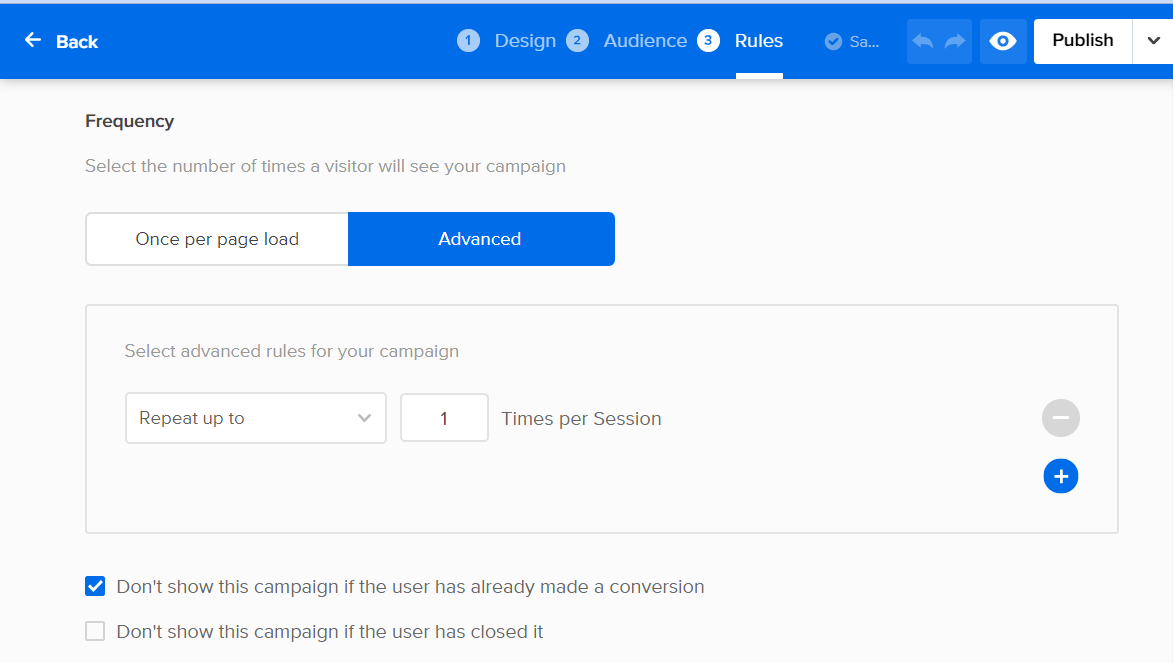The height and width of the screenshot is (663, 1173).
Task: Open campaign preview with the eye icon
Action: pos(1003,41)
